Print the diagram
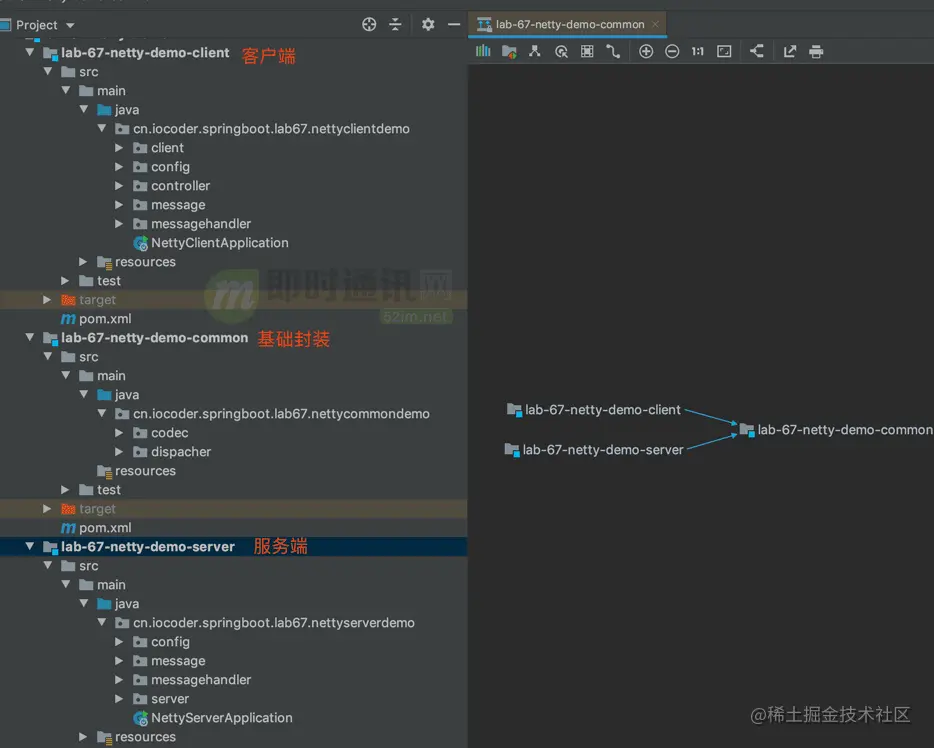Screen dimensions: 934x748 point(816,52)
